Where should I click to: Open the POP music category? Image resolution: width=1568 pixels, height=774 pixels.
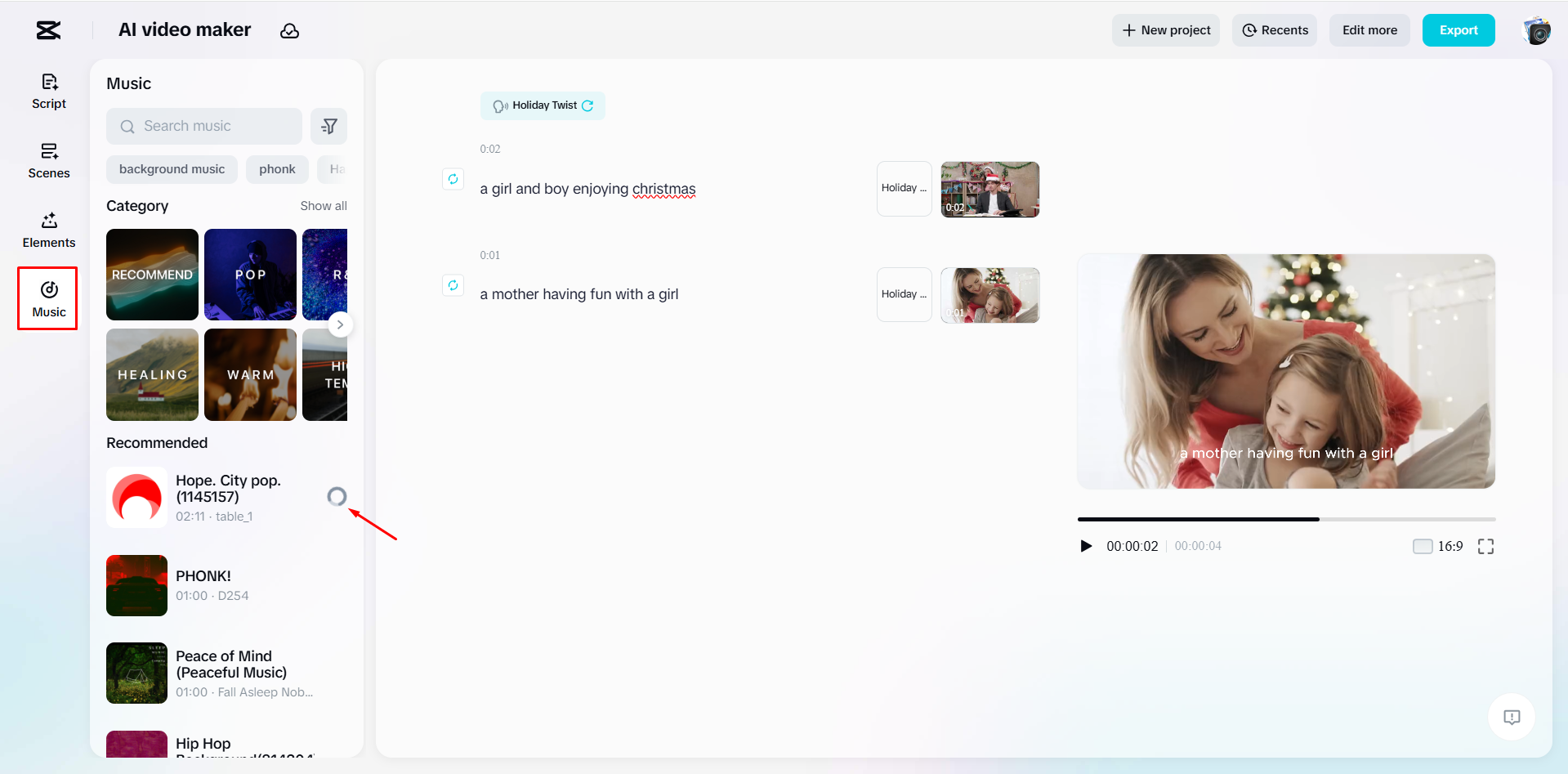(250, 275)
